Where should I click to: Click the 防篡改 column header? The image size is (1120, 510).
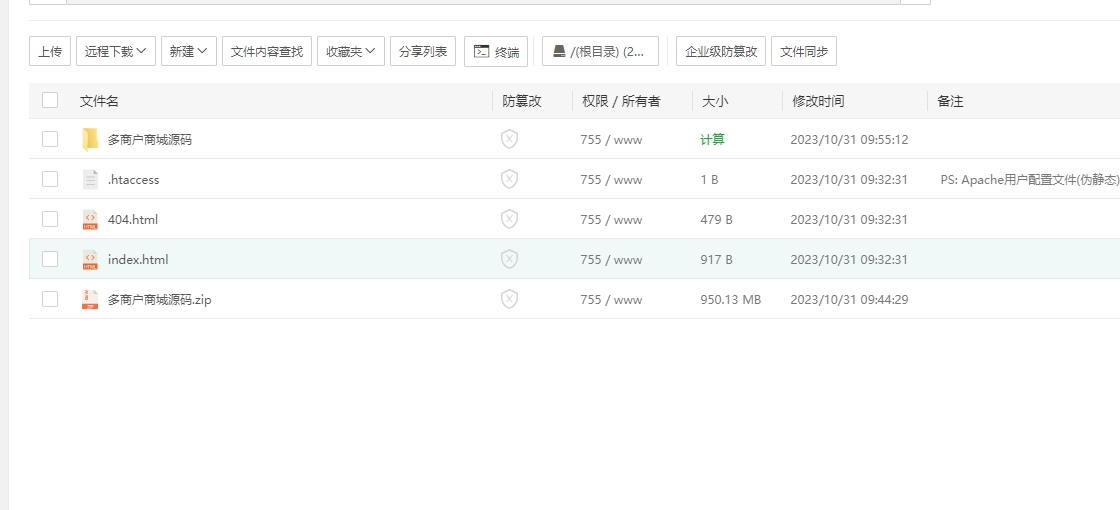522,101
